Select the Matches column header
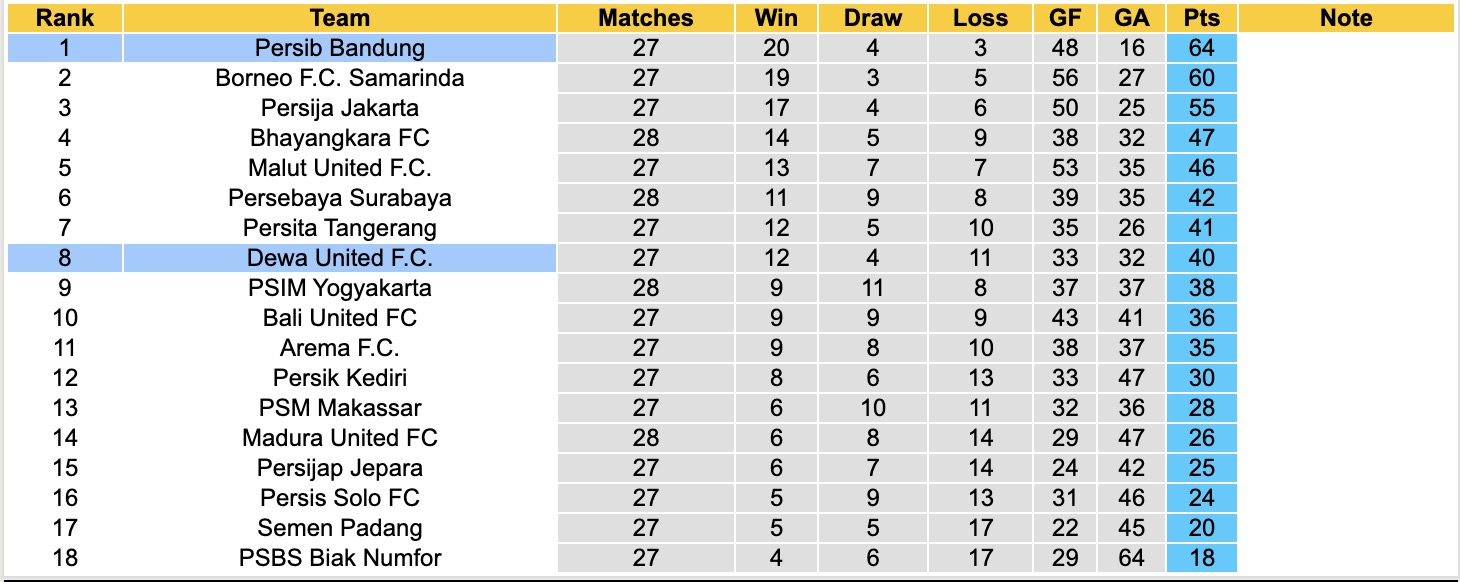 646,18
